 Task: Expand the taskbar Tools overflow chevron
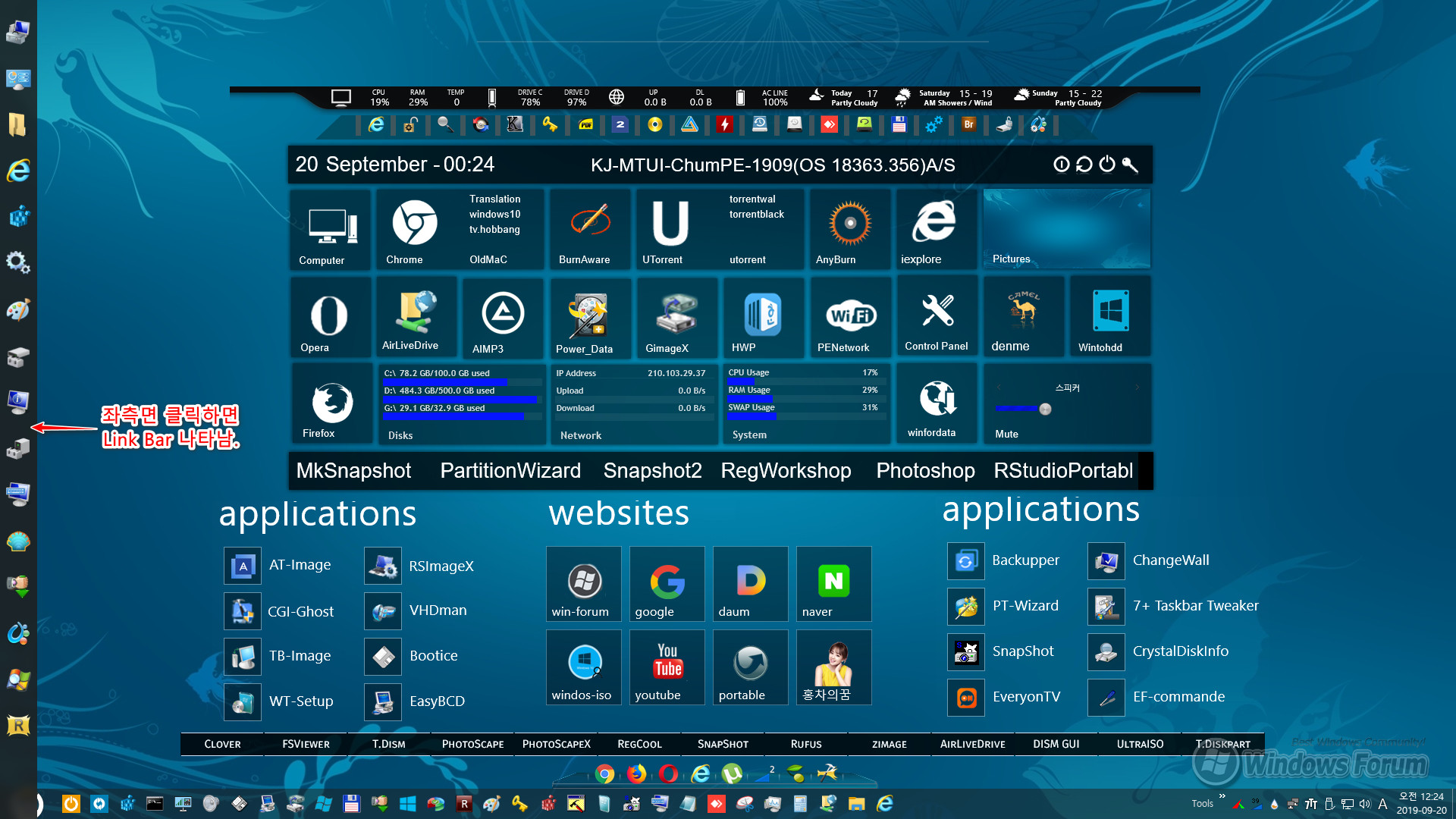[1222, 795]
